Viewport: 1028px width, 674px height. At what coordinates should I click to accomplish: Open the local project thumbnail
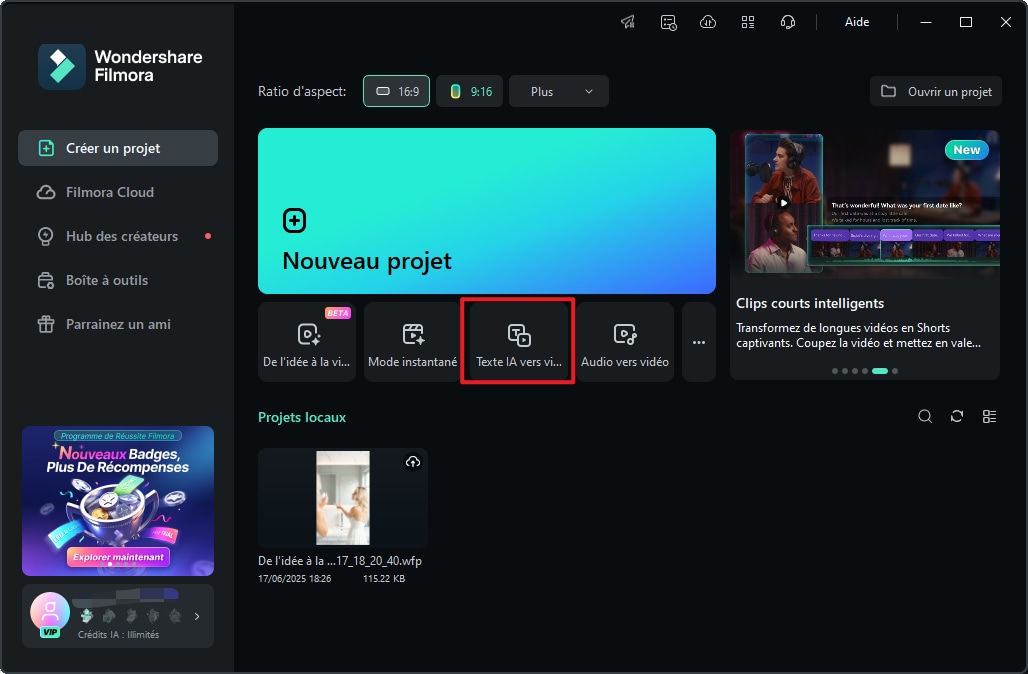(343, 498)
